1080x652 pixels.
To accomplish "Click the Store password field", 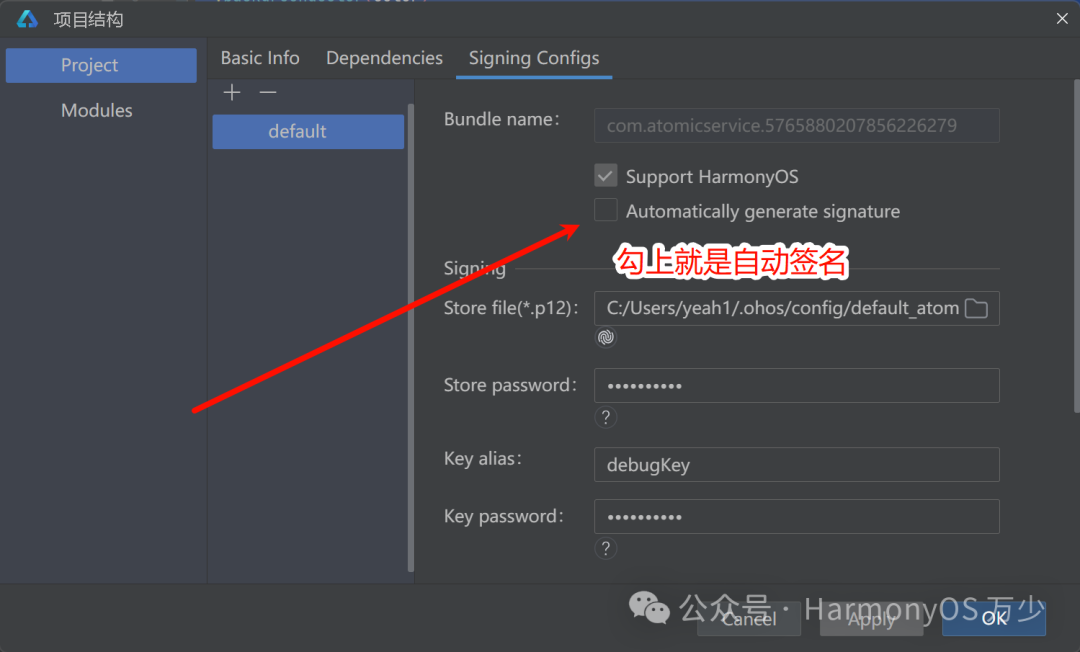I will (x=796, y=386).
